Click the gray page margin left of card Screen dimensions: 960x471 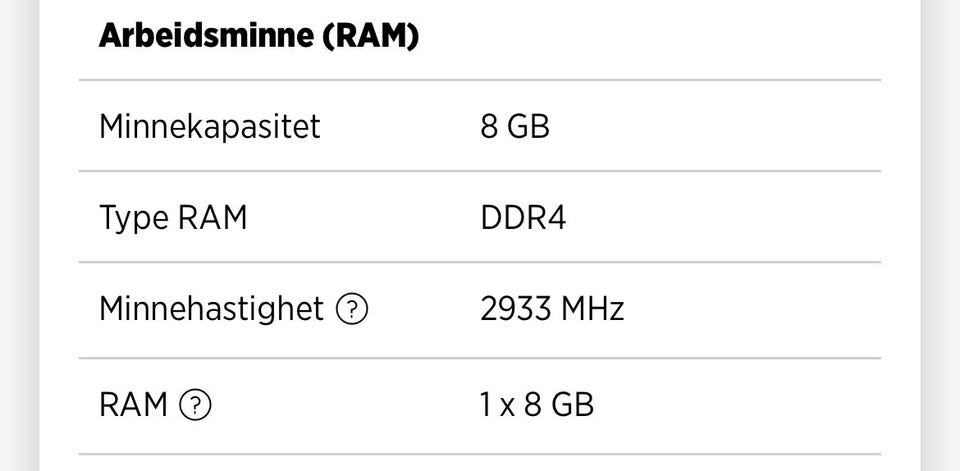click(x=19, y=235)
